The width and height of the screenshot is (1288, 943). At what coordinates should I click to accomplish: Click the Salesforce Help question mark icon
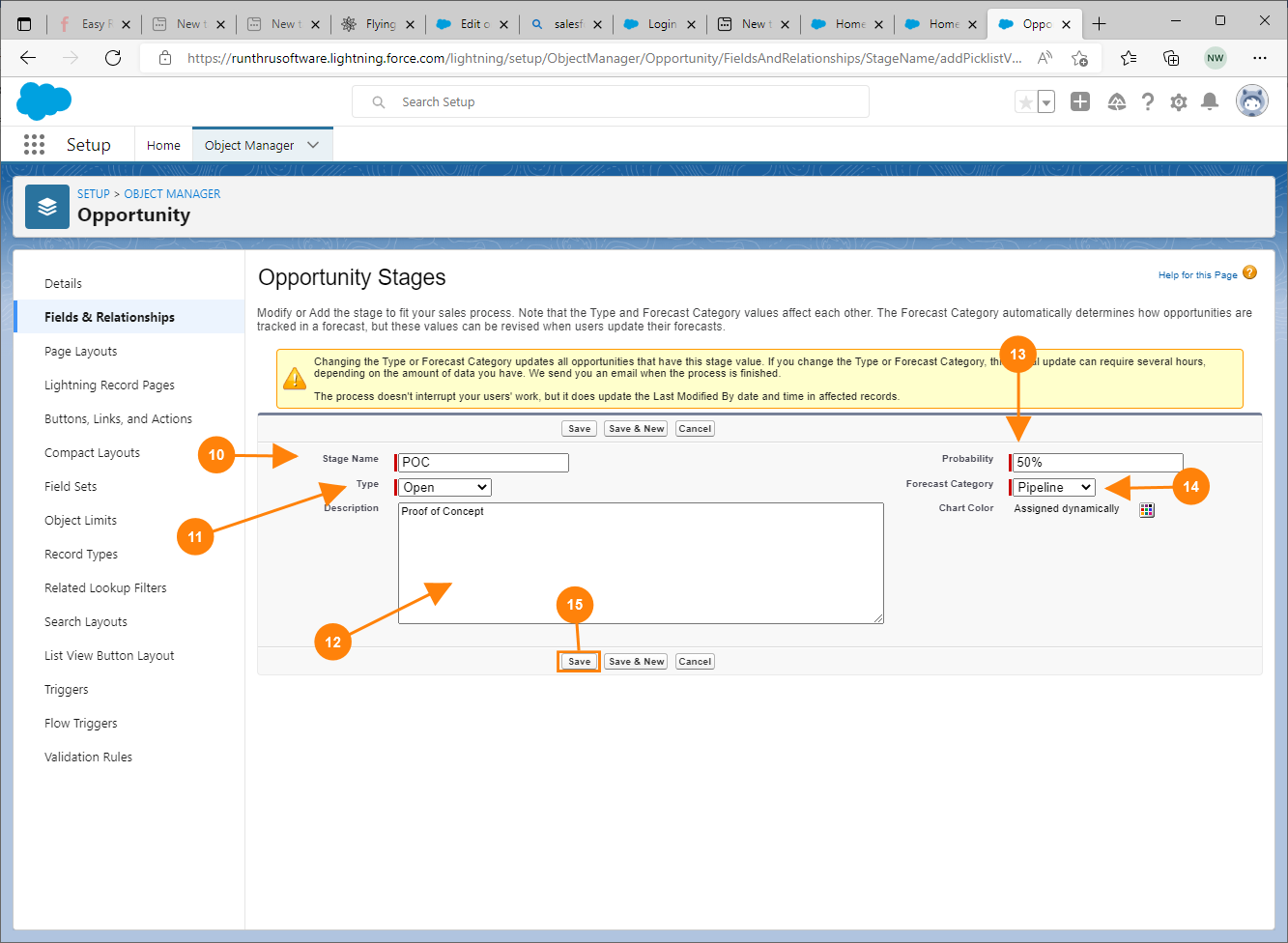1147,101
